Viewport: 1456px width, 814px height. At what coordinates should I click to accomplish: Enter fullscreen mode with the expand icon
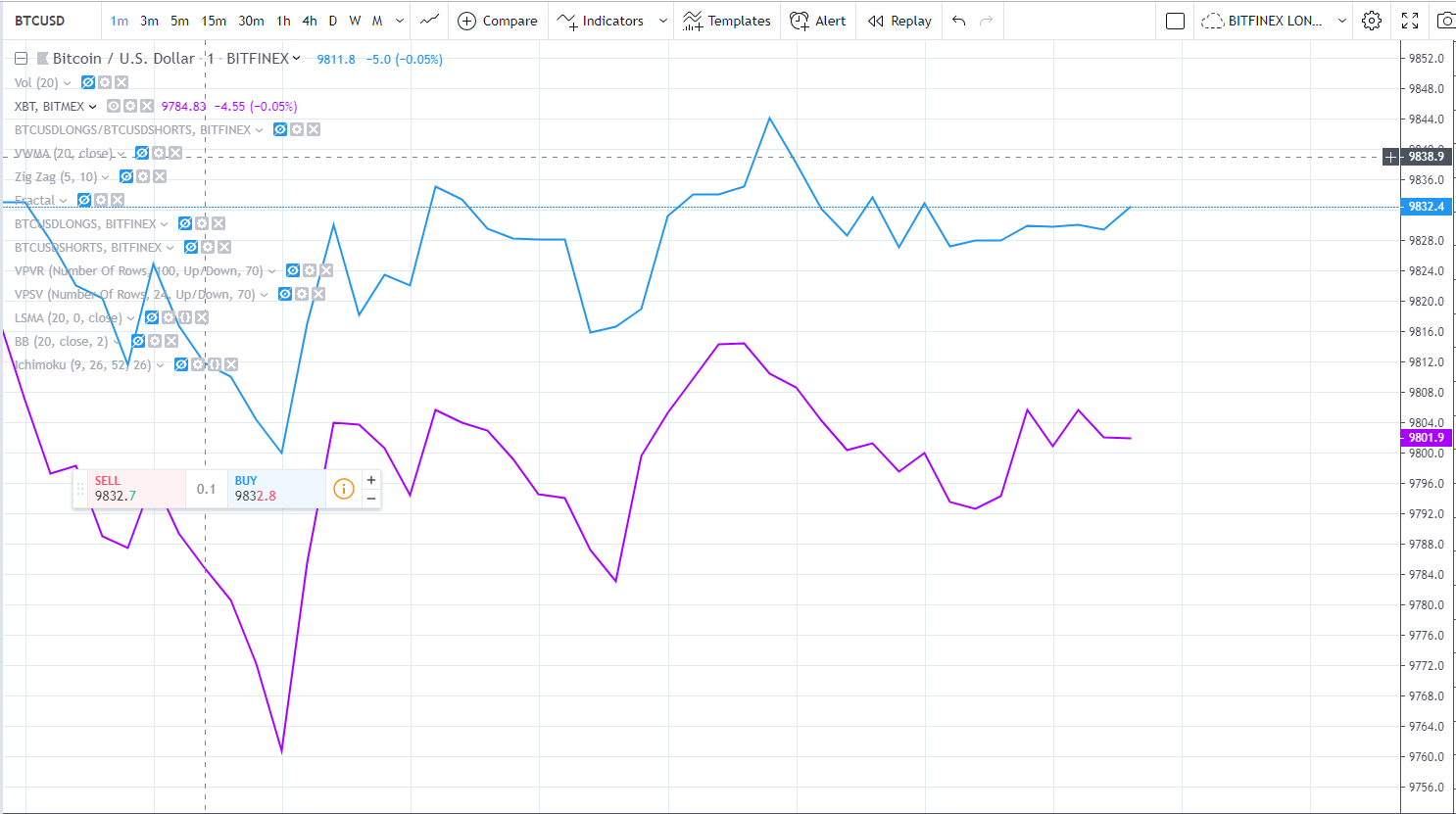1410,21
